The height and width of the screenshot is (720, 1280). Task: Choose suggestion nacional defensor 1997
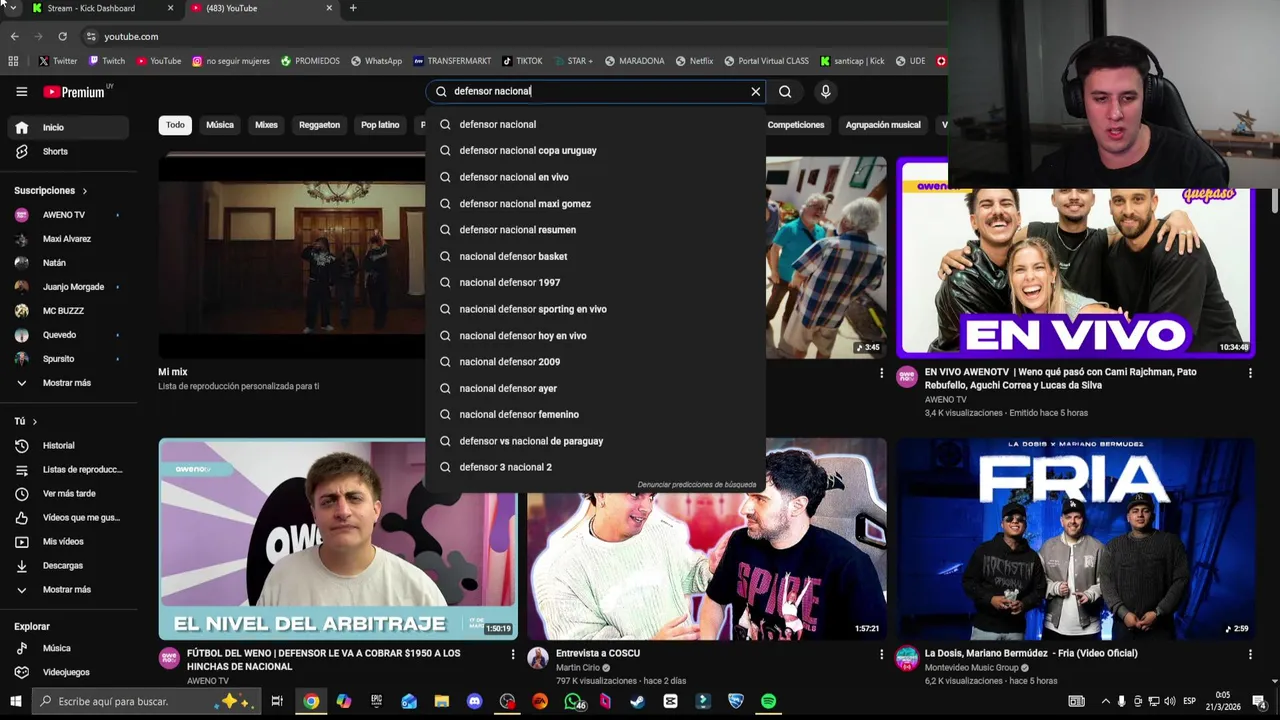(x=596, y=283)
